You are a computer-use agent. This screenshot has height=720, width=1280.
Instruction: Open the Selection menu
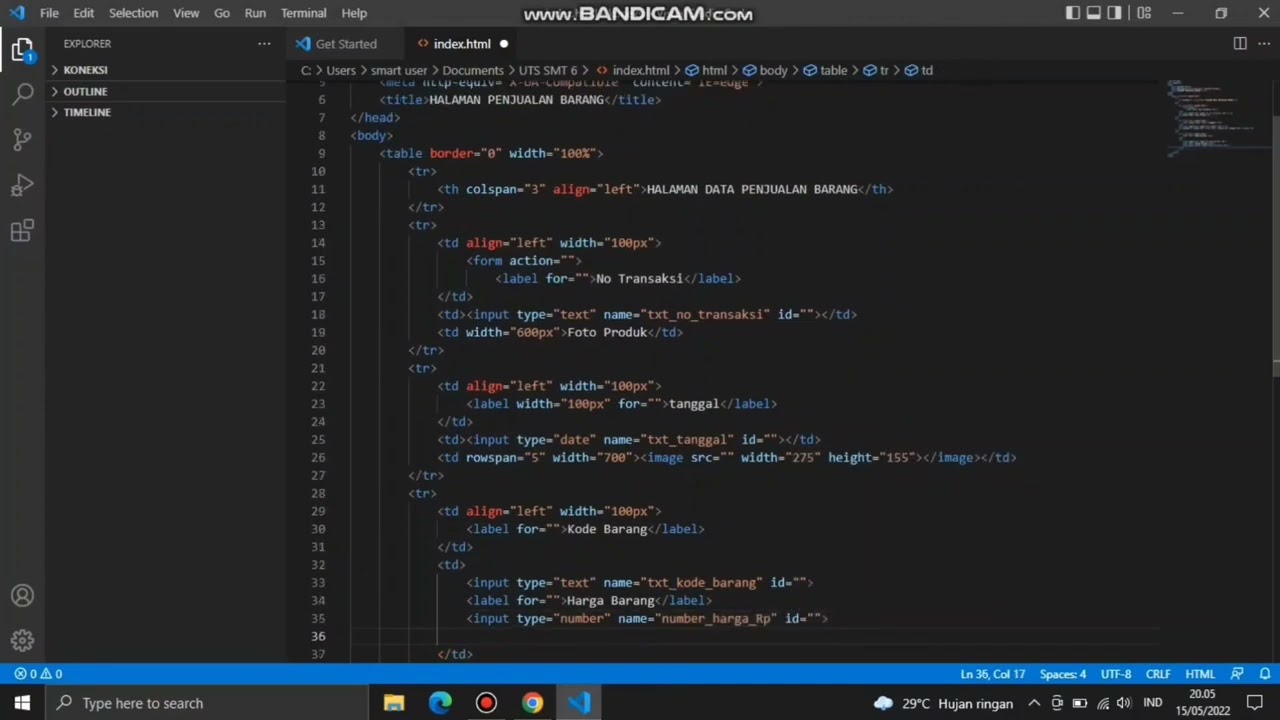coord(133,13)
